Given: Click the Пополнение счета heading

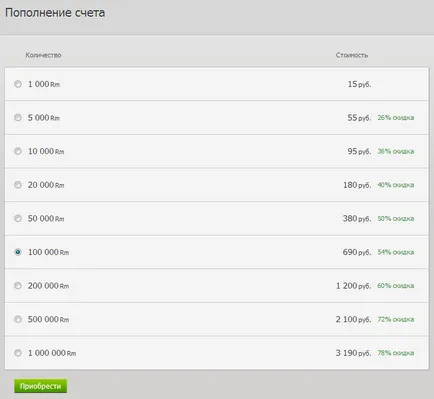Looking at the screenshot, I should (55, 13).
